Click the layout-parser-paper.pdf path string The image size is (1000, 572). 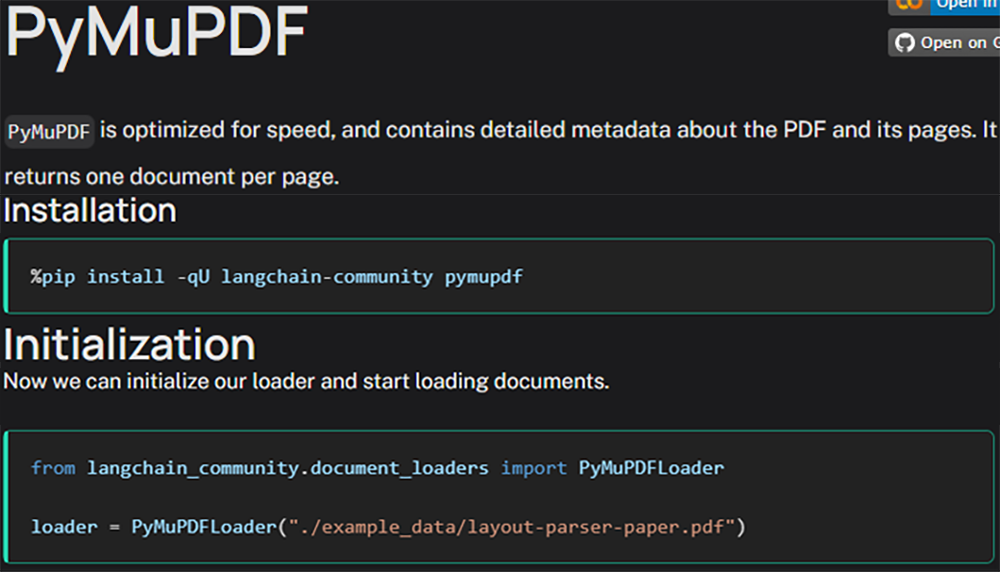512,527
